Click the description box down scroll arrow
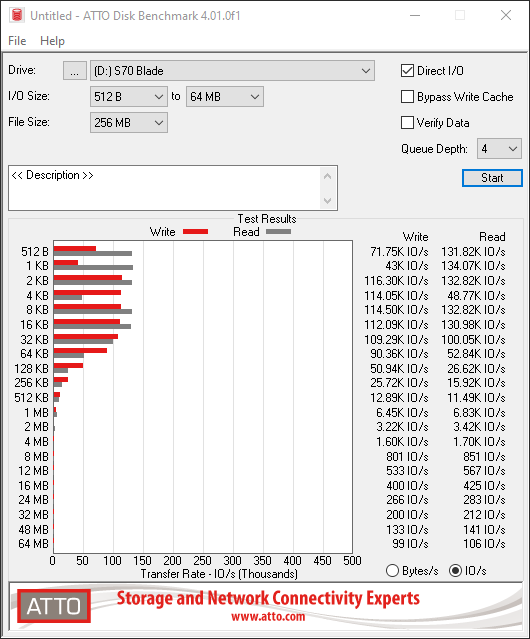 tap(328, 200)
